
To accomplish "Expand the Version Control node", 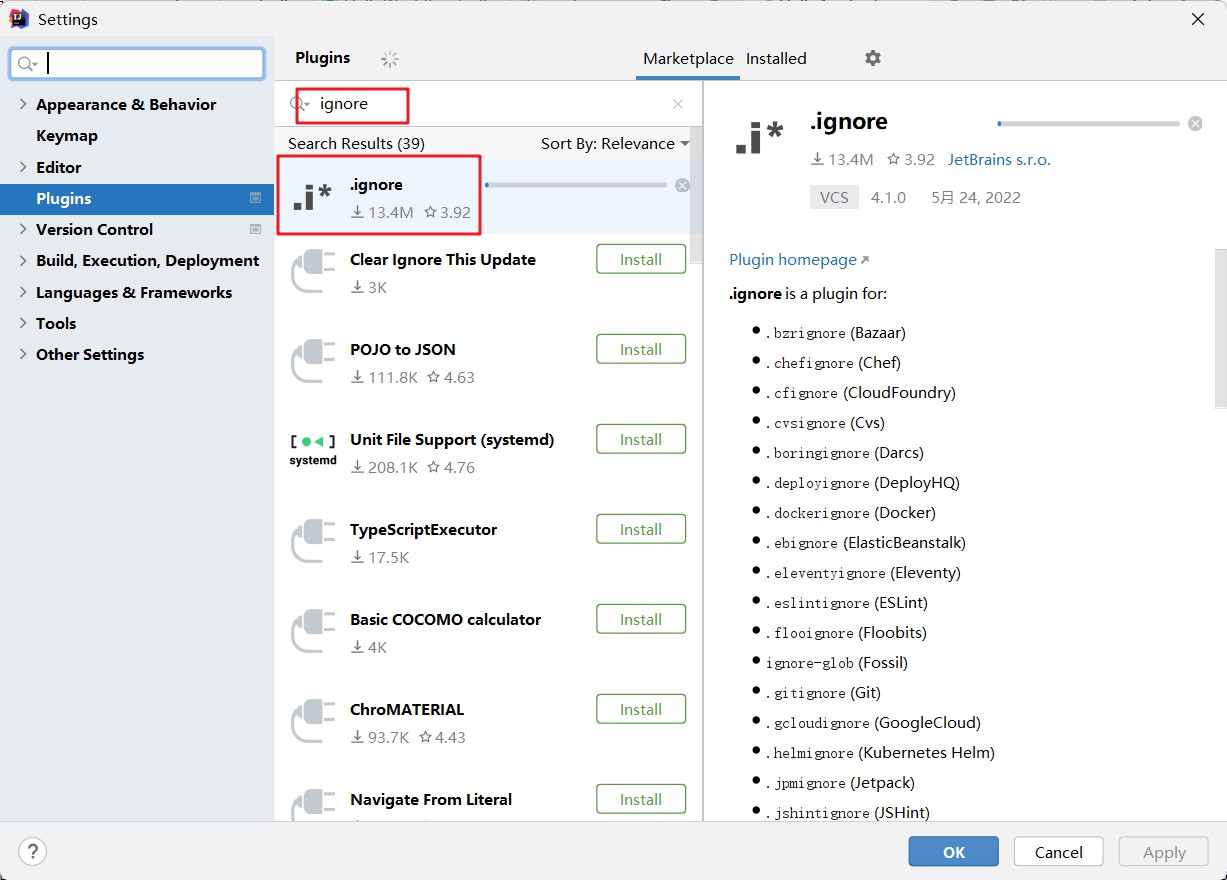I will pyautogui.click(x=23, y=229).
